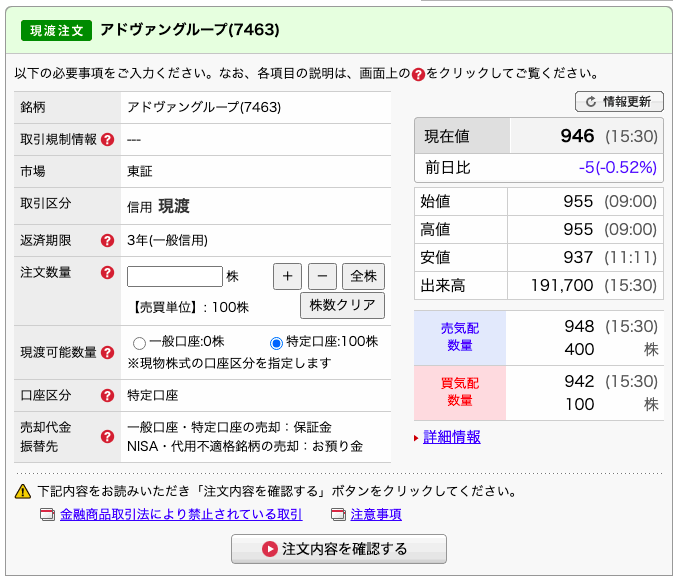Click the 注文数量 input field
676x583 pixels.
175,276
